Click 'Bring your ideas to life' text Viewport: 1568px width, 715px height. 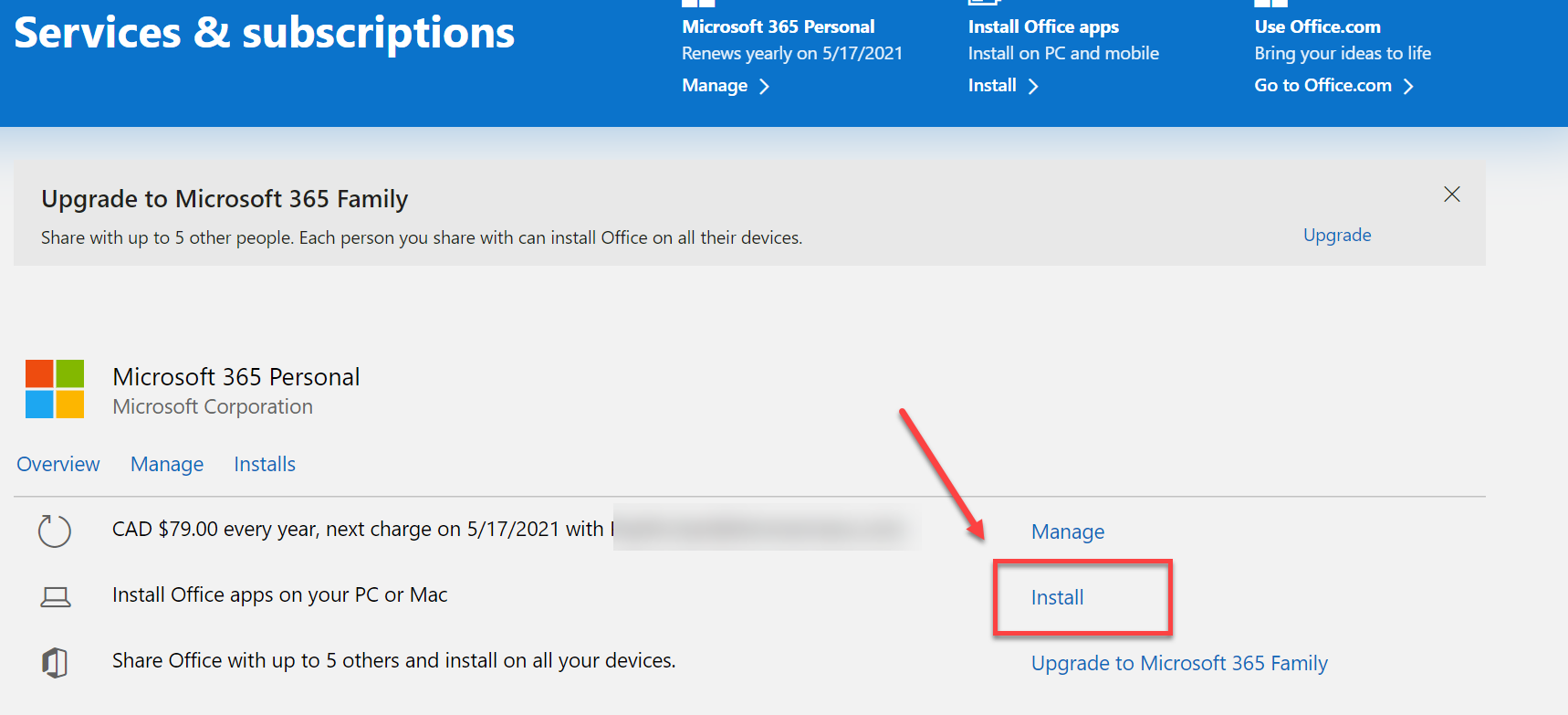[x=1343, y=53]
